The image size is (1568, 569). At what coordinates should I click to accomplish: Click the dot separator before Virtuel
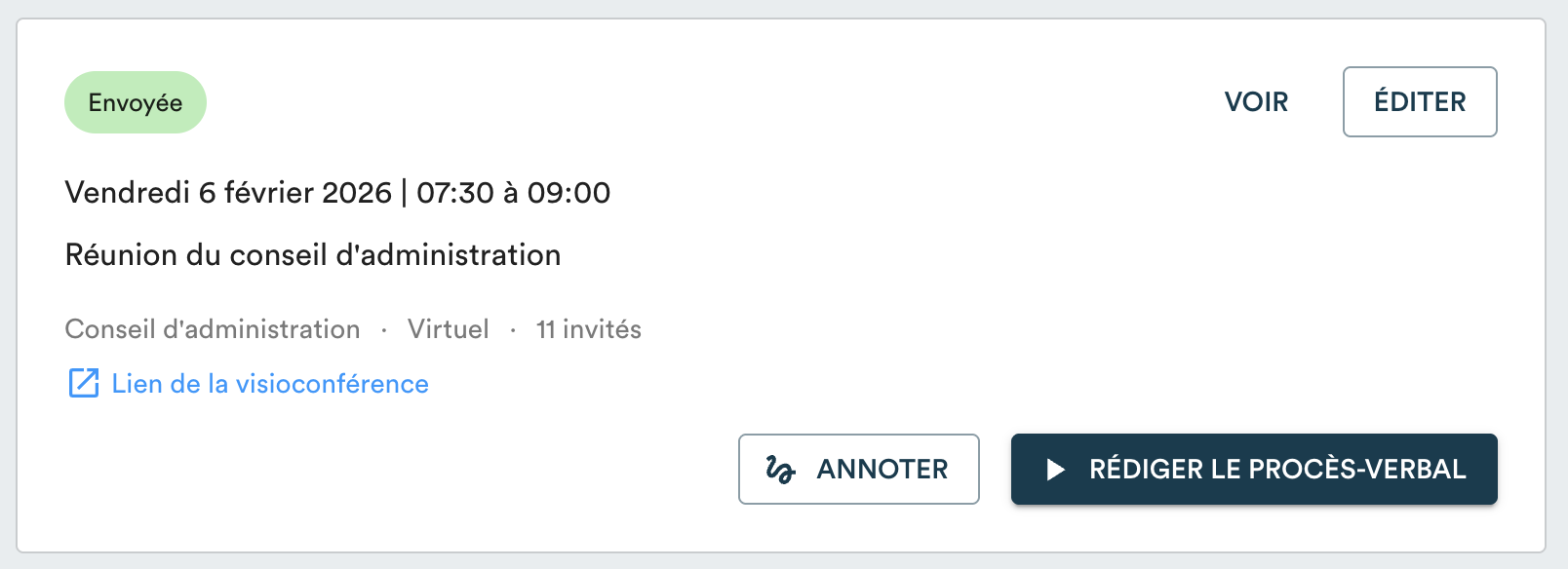point(384,330)
